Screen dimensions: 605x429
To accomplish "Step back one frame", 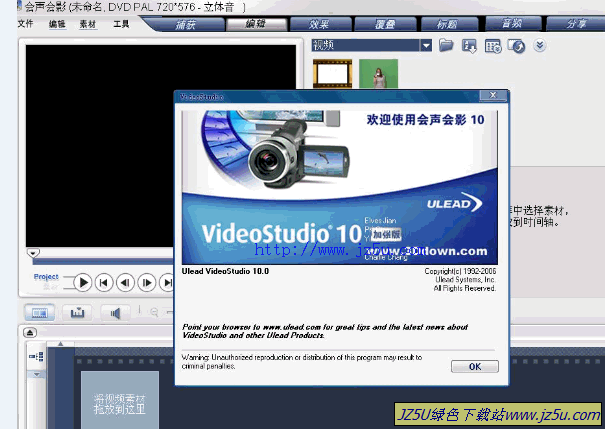I will coord(125,283).
